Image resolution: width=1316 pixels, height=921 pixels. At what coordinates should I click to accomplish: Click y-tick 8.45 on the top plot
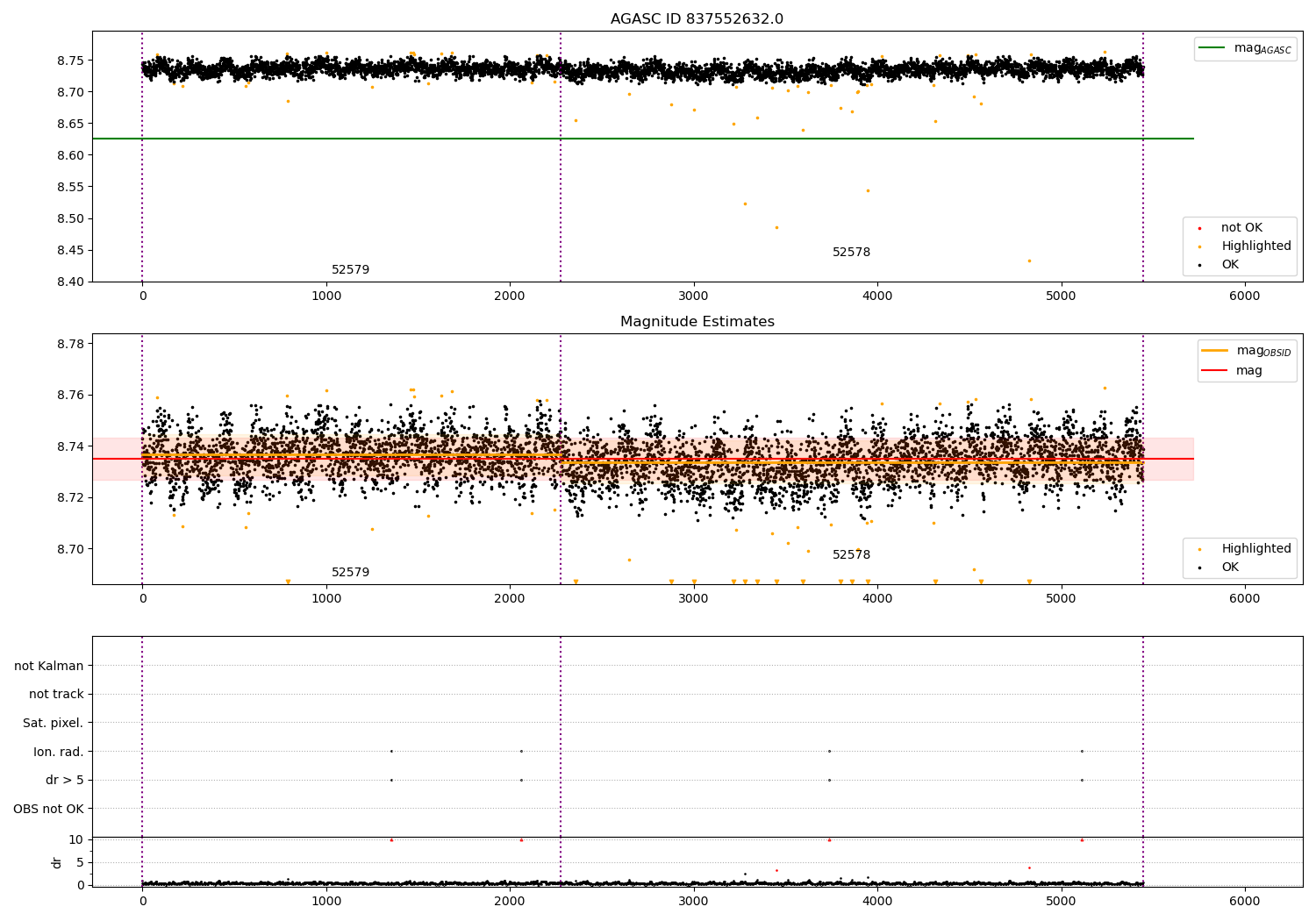tap(70, 250)
